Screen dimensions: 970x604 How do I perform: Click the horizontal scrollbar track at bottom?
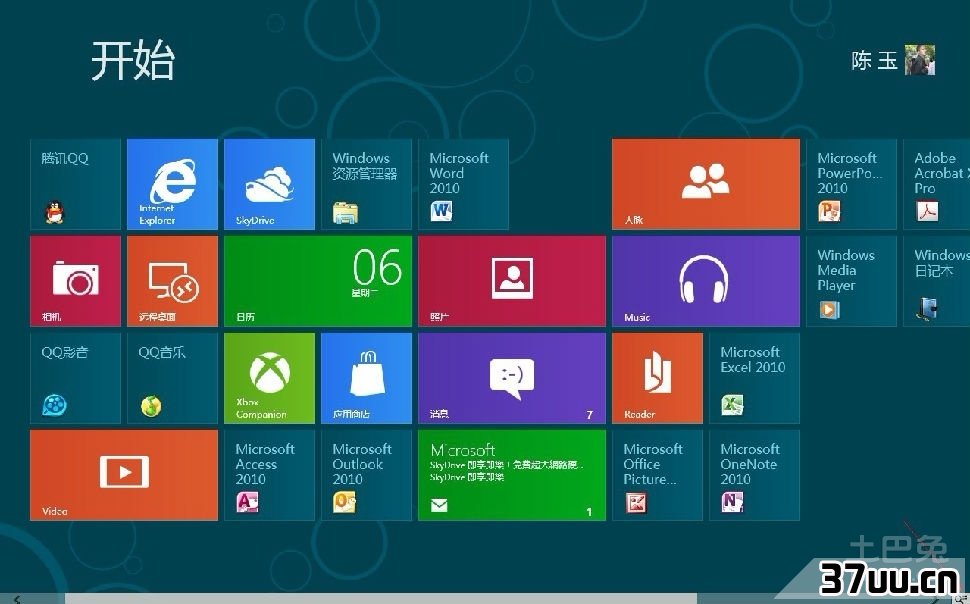click(x=380, y=598)
